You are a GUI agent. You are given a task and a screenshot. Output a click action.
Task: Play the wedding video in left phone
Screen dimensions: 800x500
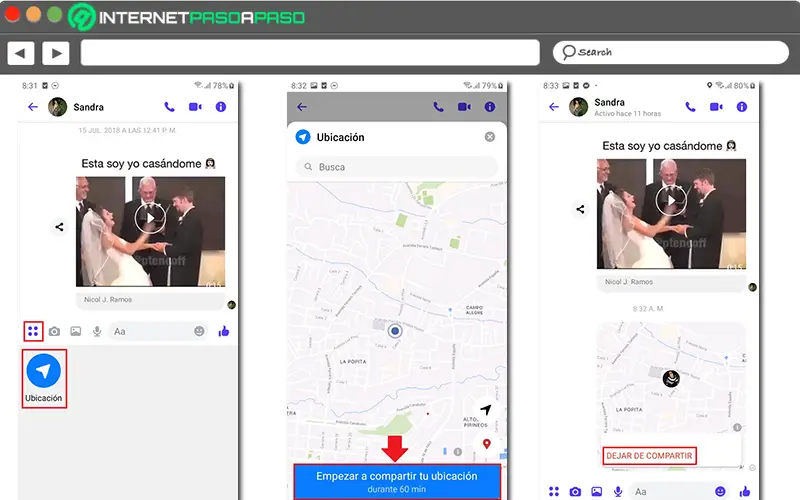(150, 218)
